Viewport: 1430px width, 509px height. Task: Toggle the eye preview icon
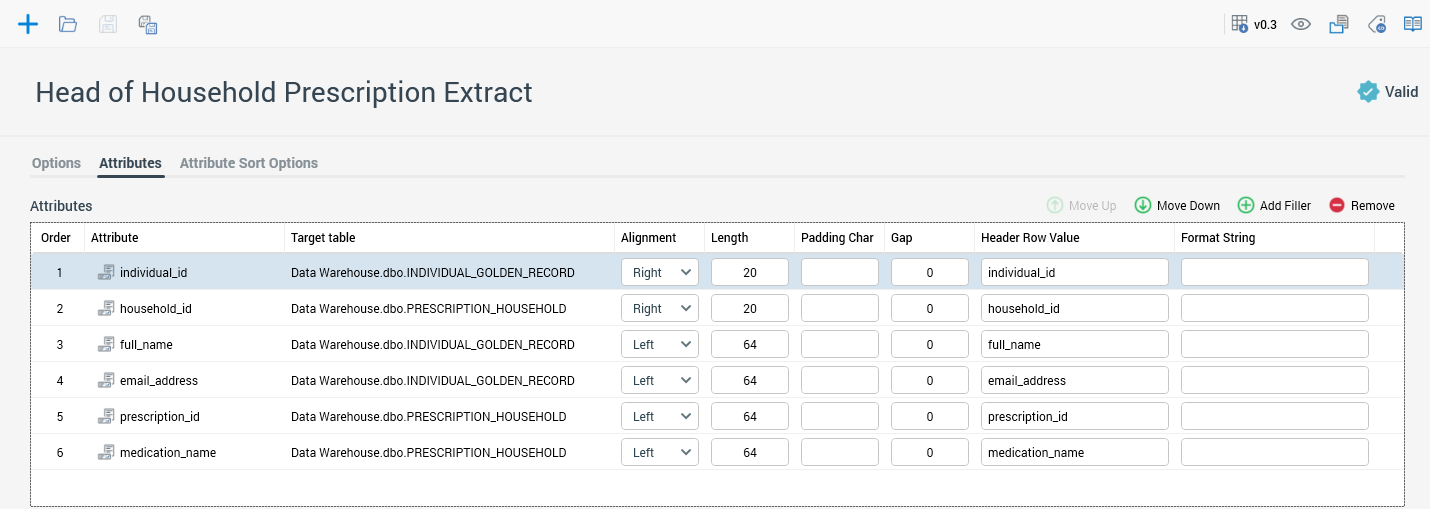[x=1300, y=24]
